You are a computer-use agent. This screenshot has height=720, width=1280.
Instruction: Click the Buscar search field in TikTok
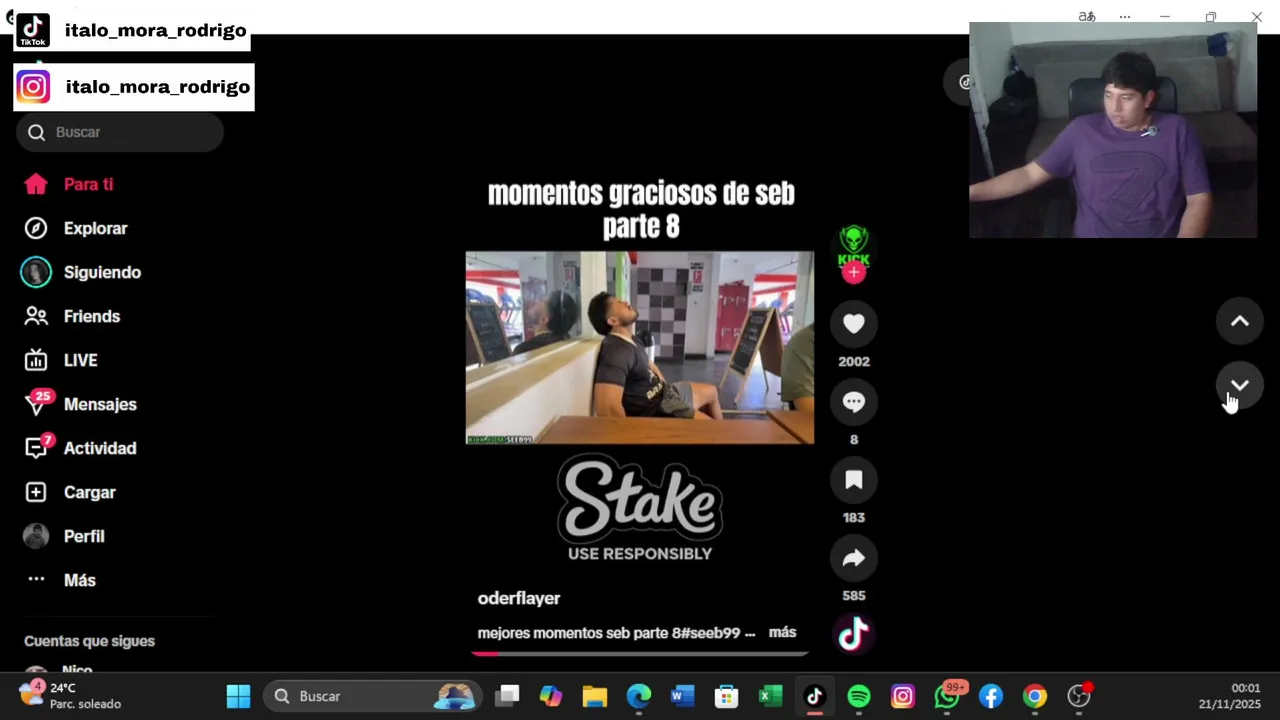[120, 132]
